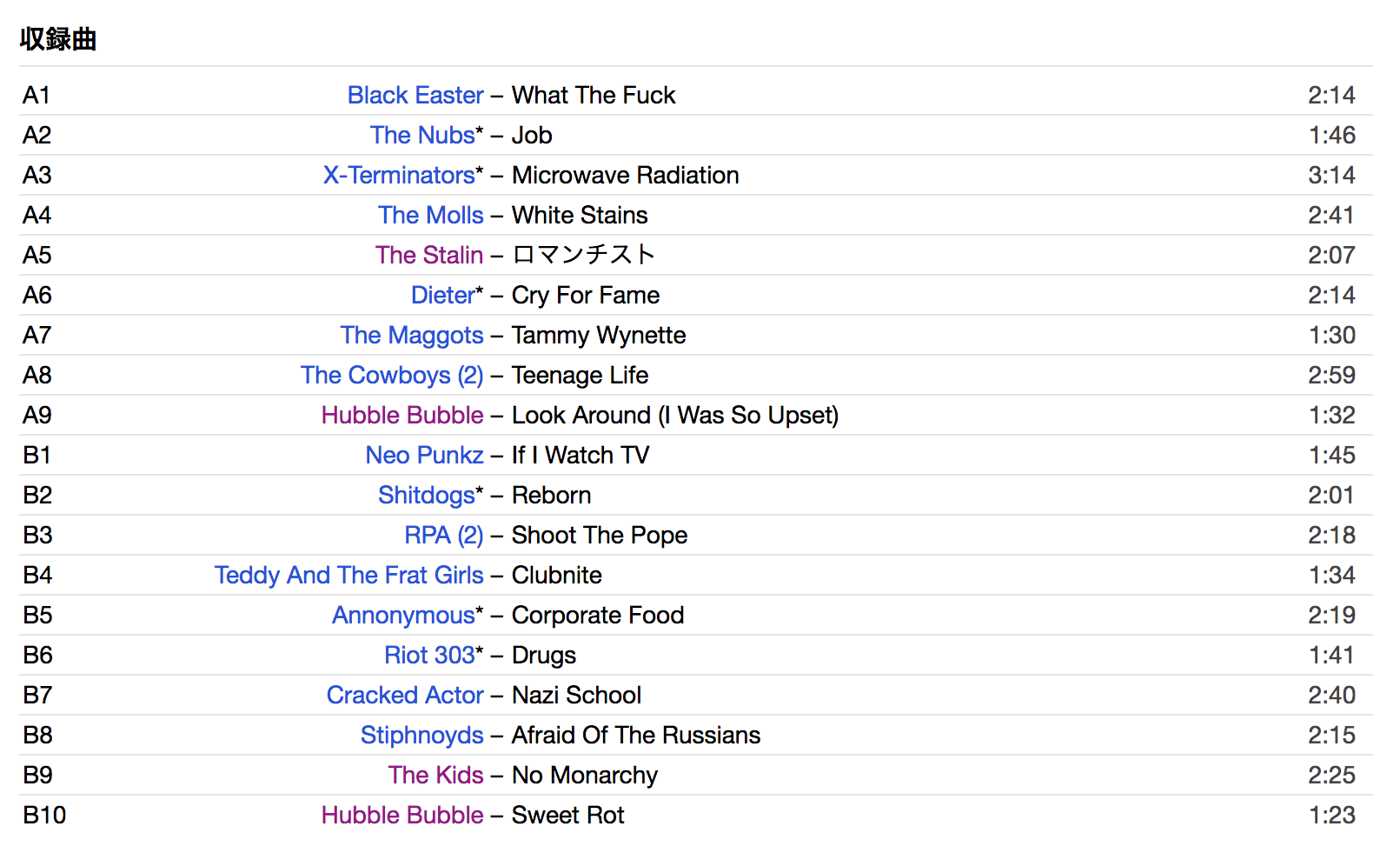The width and height of the screenshot is (1400, 853).
Task: Open the Riot 303 artist page
Action: coord(430,655)
